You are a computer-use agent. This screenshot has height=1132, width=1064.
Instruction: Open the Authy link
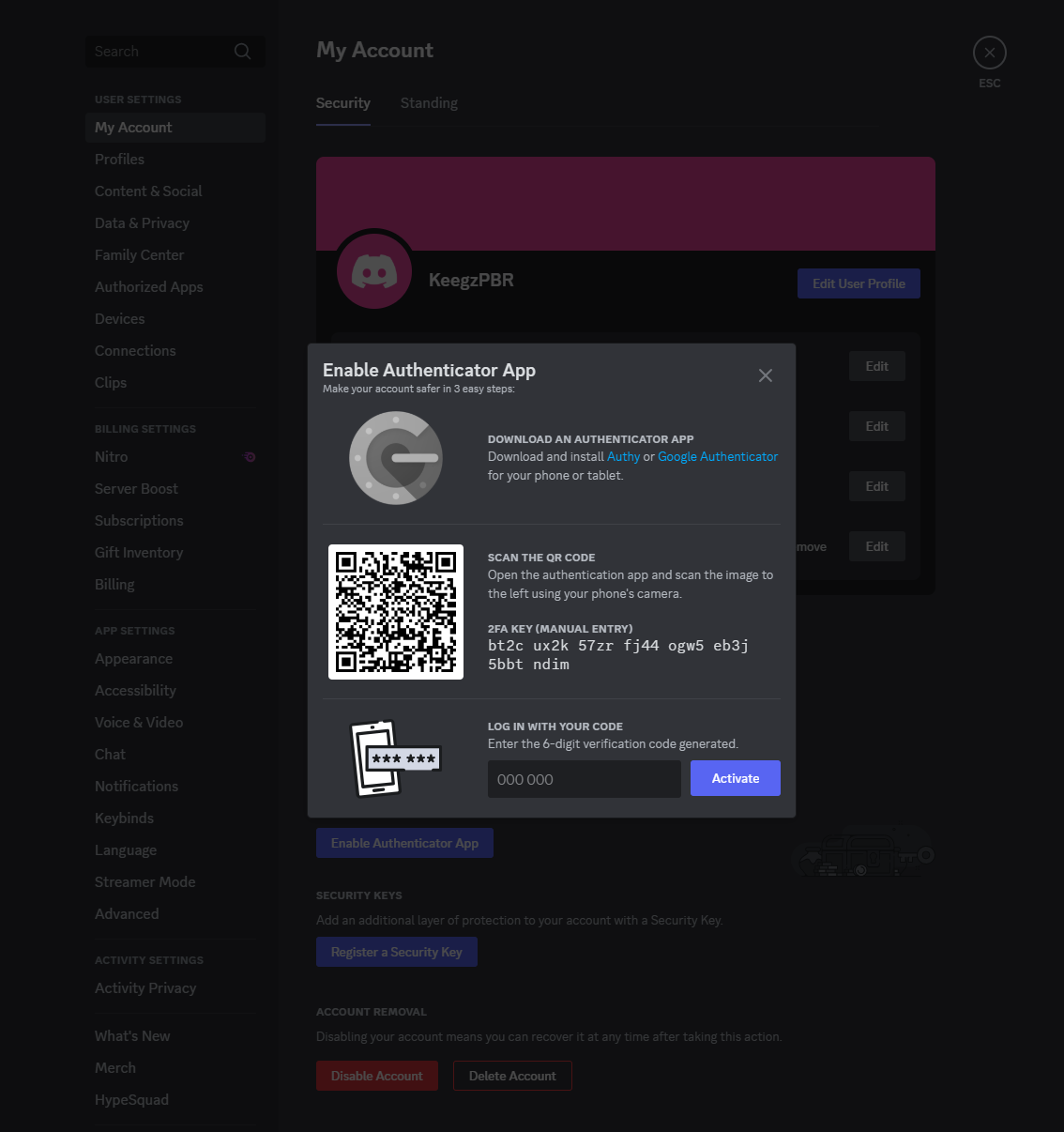tap(623, 457)
